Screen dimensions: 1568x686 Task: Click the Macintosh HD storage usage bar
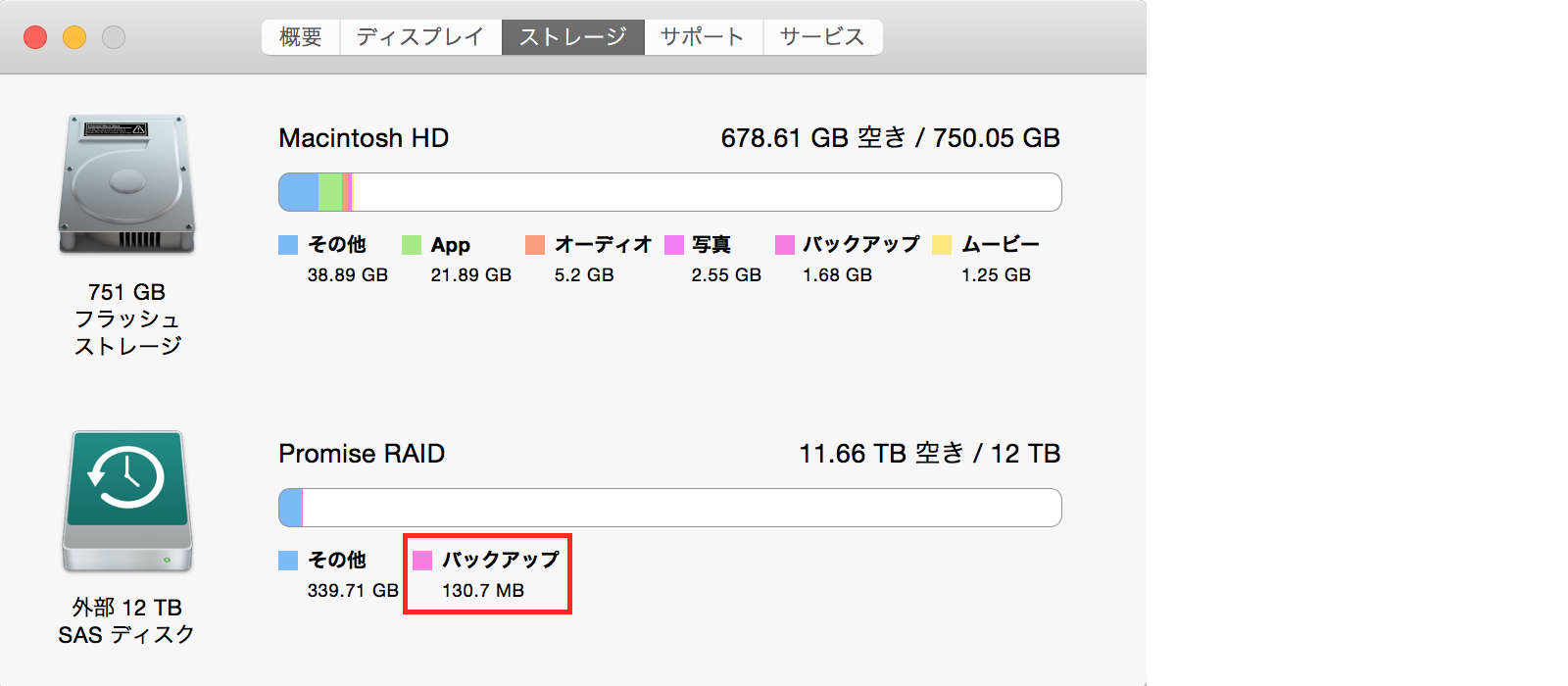(670, 192)
